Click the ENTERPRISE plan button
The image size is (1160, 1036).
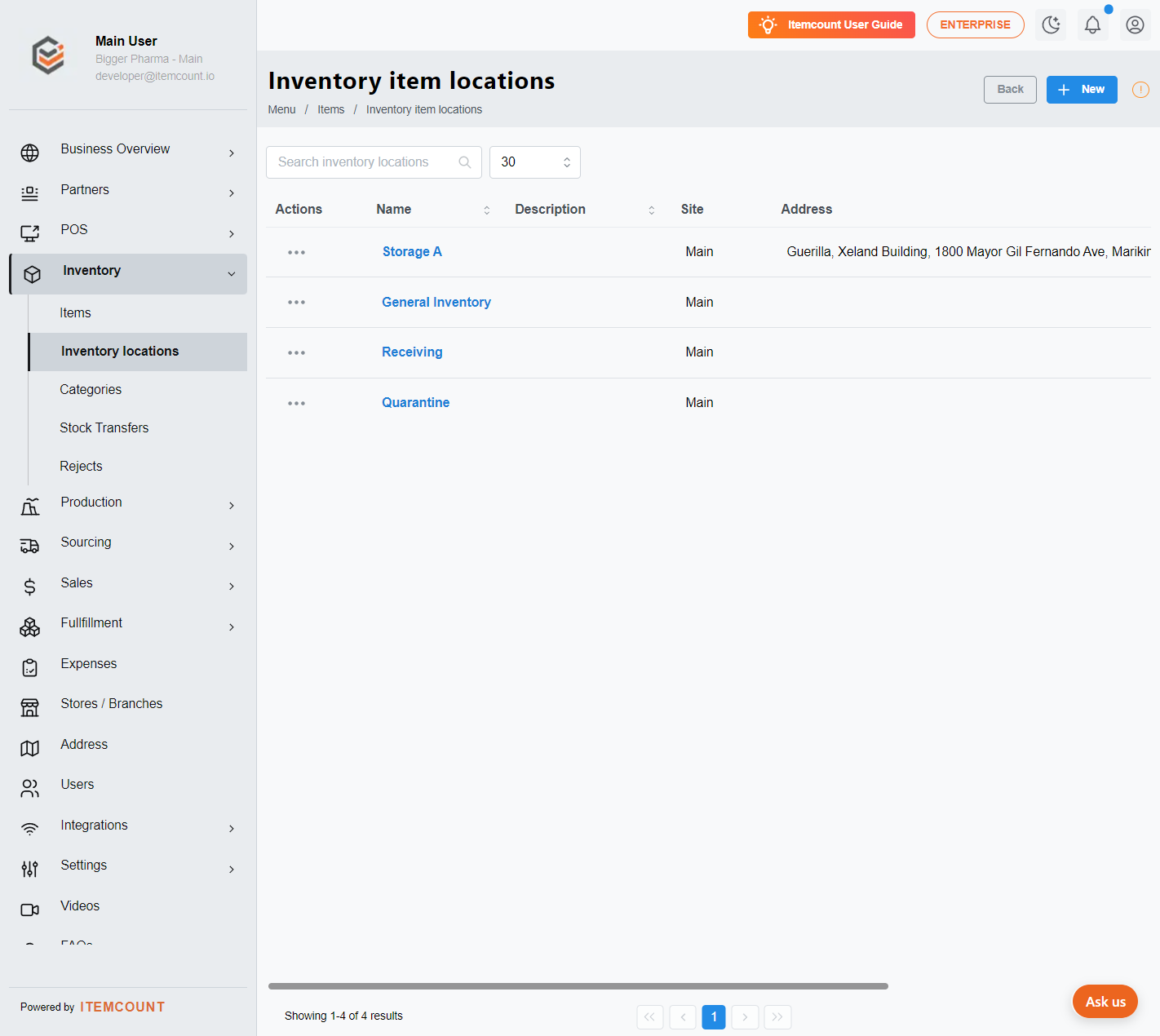pos(976,24)
